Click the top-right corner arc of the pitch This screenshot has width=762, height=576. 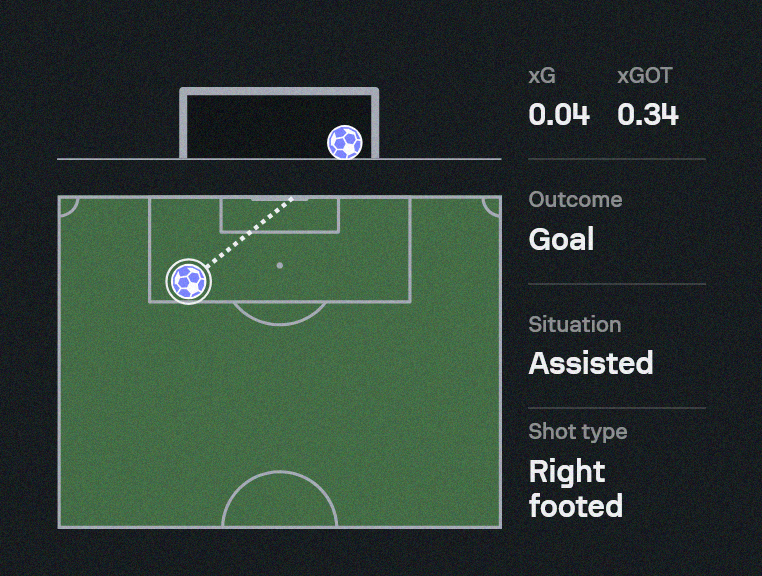click(x=491, y=205)
